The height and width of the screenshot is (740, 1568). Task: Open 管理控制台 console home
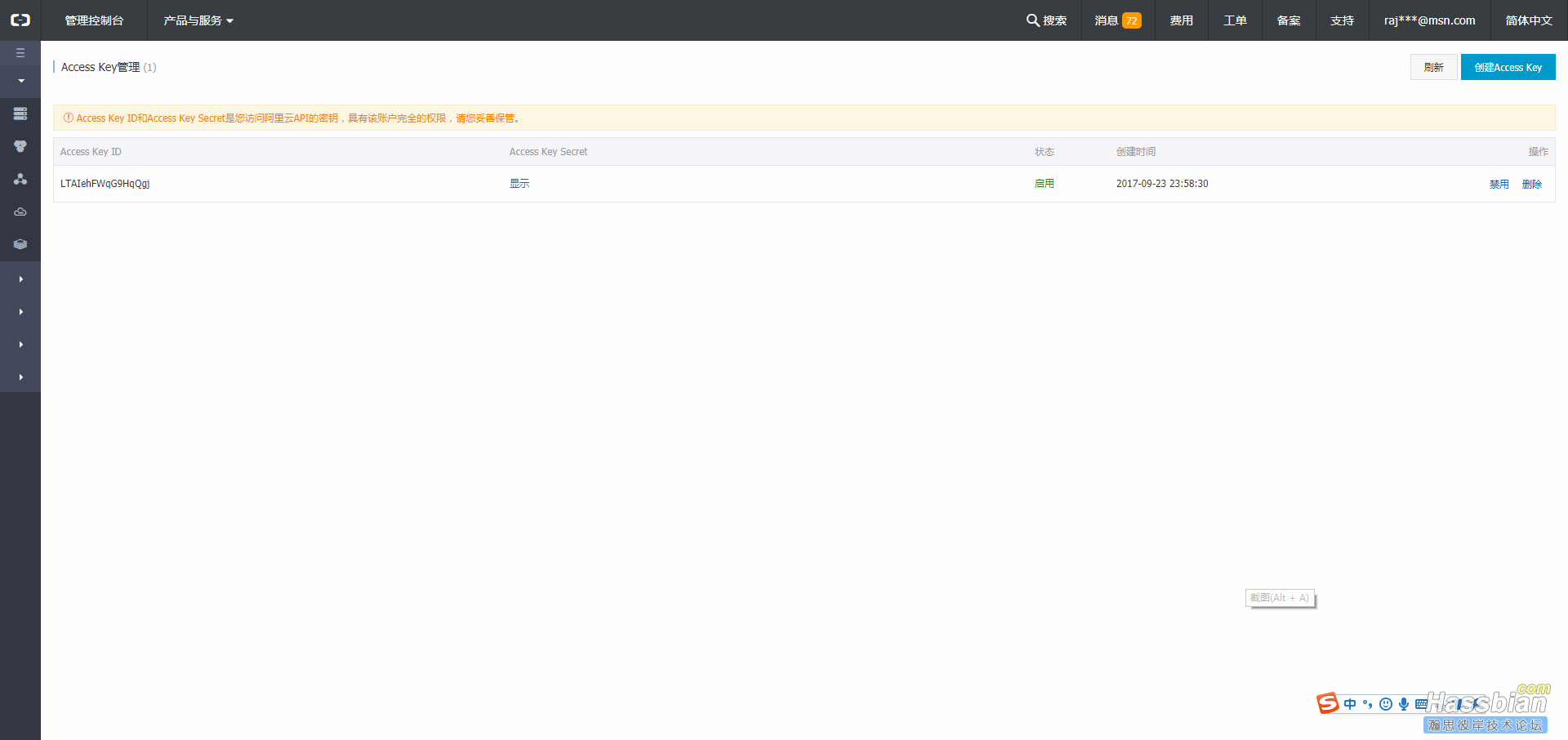94,20
